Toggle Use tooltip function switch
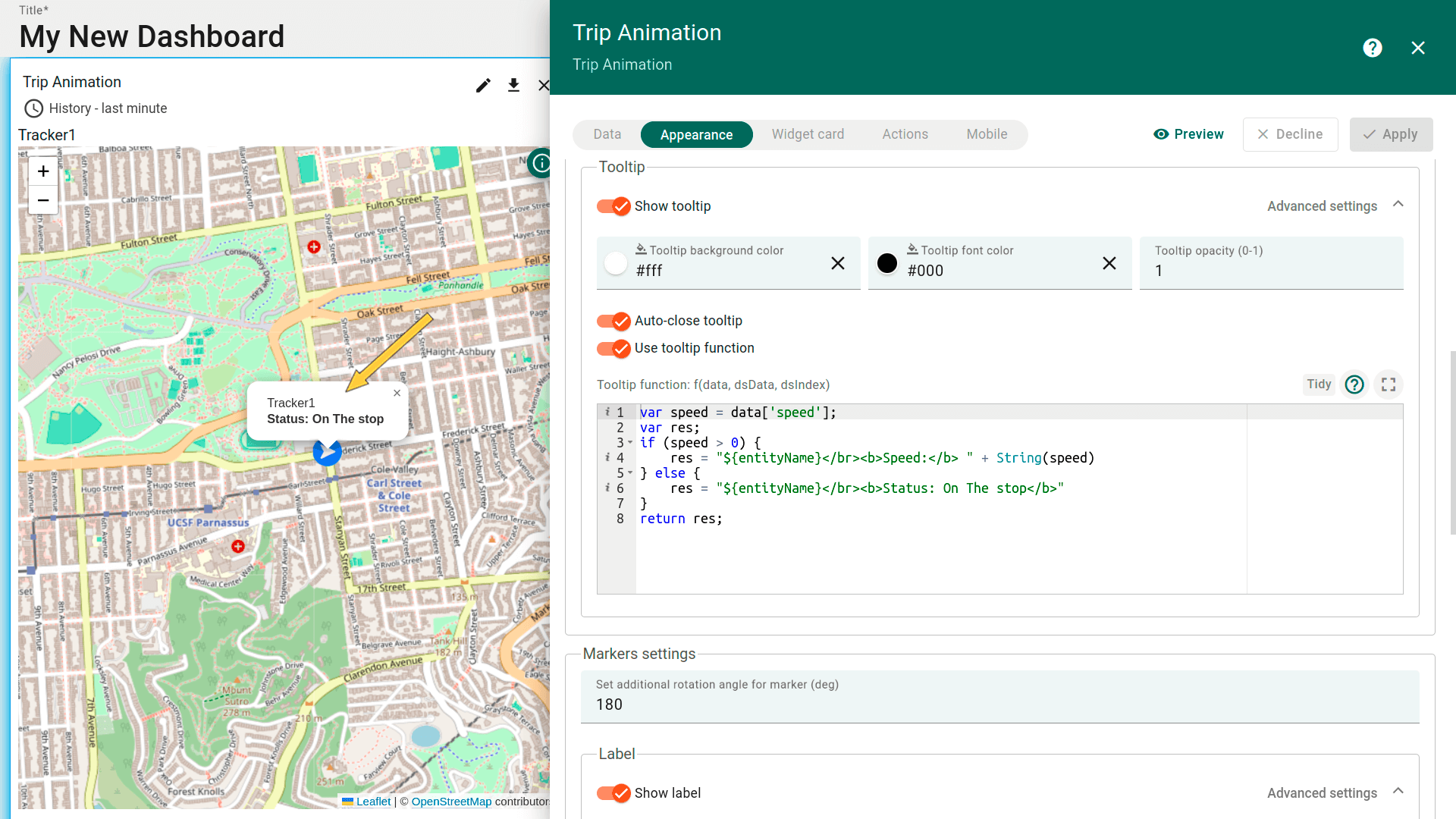This screenshot has width=1456, height=819. pyautogui.click(x=613, y=348)
